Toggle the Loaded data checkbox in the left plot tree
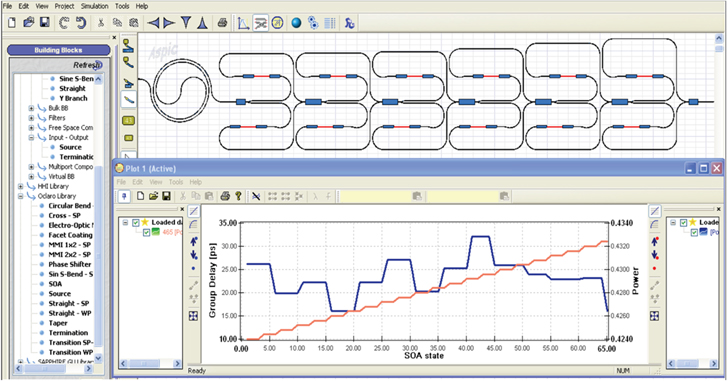Screen dimensions: 727x381 click(x=135, y=223)
